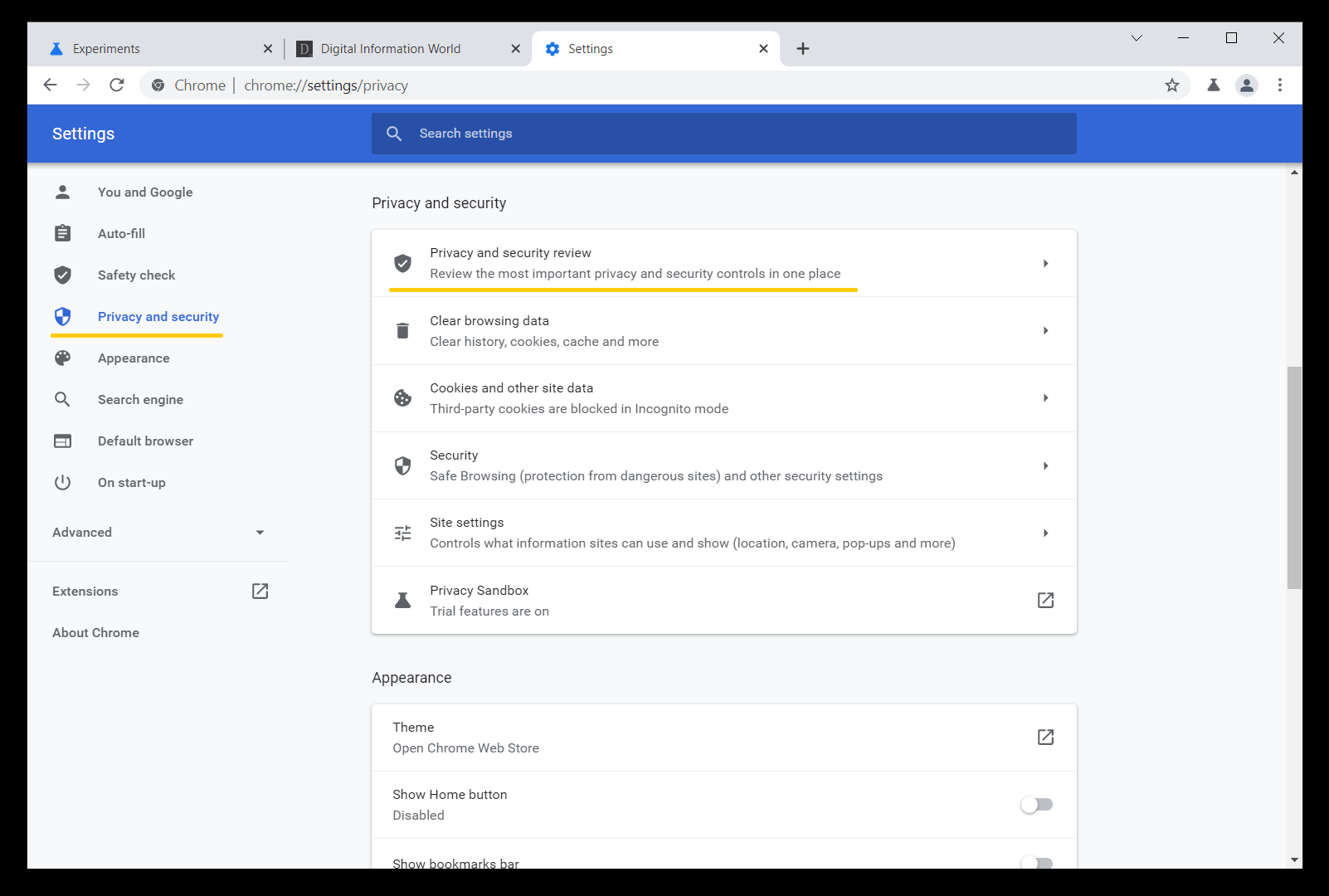Click inside the Search settings field
1329x896 pixels.
722,133
